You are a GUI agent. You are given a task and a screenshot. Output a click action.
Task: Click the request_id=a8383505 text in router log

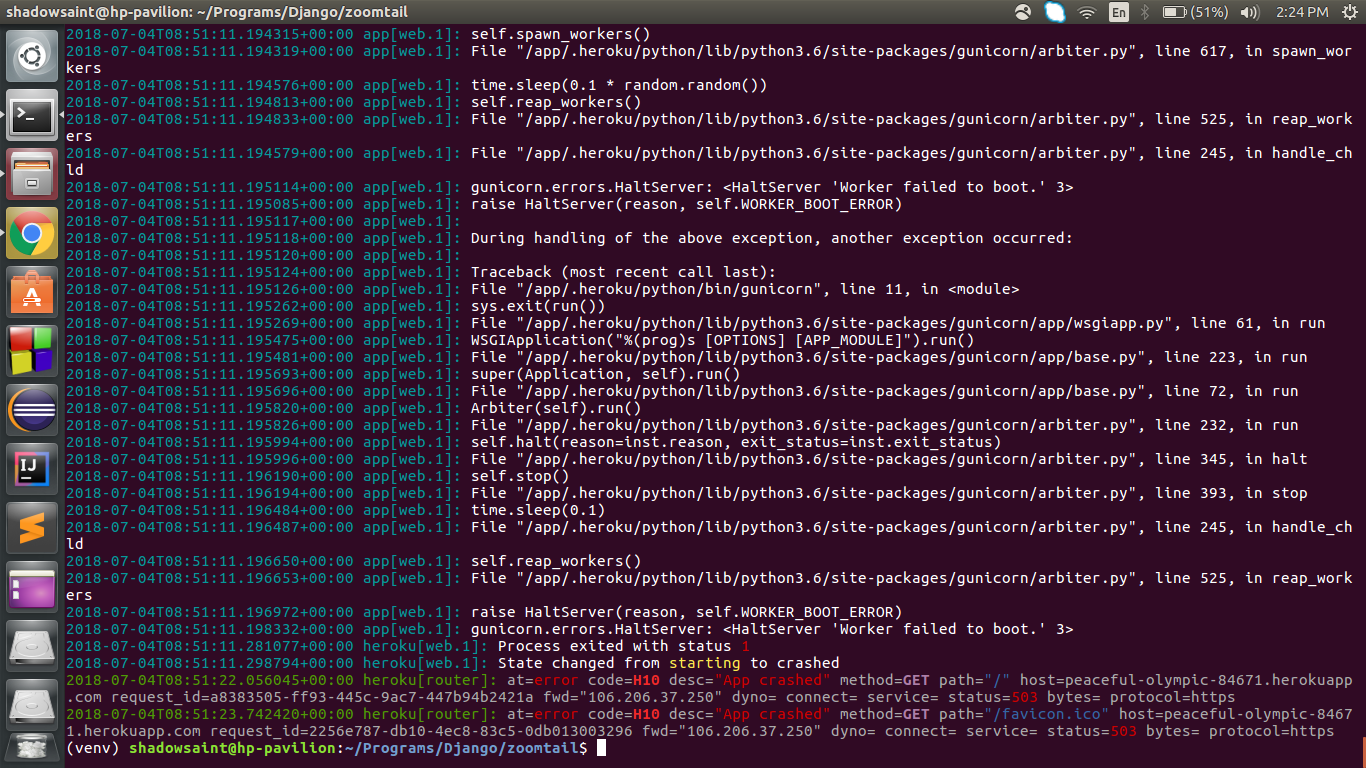(322, 697)
